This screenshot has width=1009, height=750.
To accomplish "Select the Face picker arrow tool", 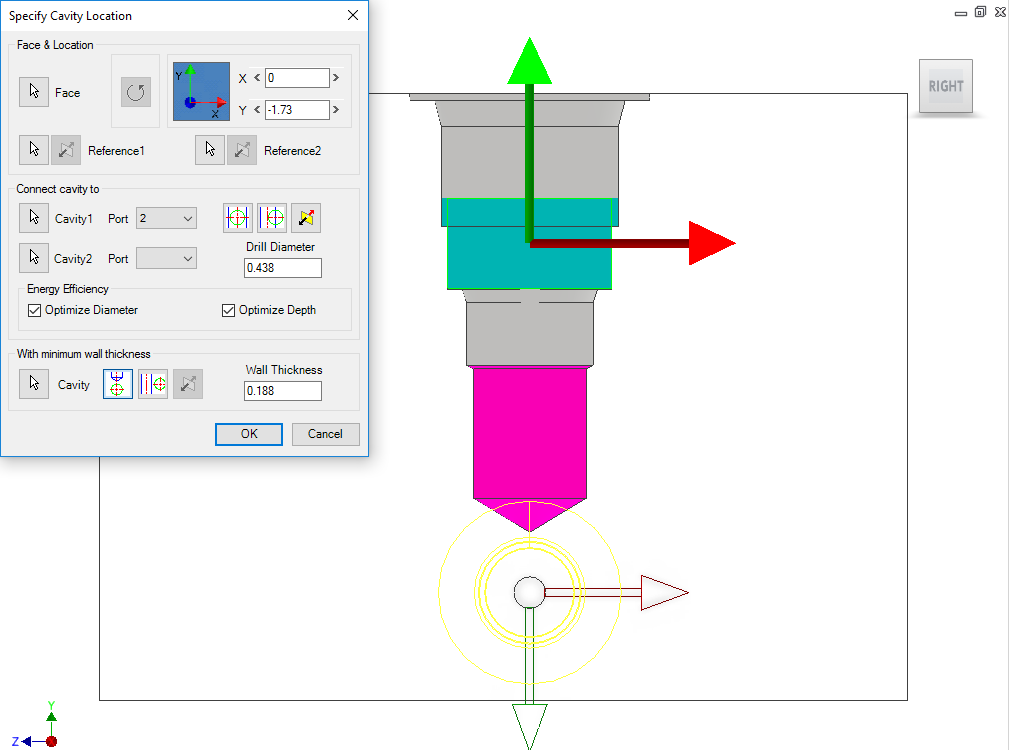I will pyautogui.click(x=33, y=92).
